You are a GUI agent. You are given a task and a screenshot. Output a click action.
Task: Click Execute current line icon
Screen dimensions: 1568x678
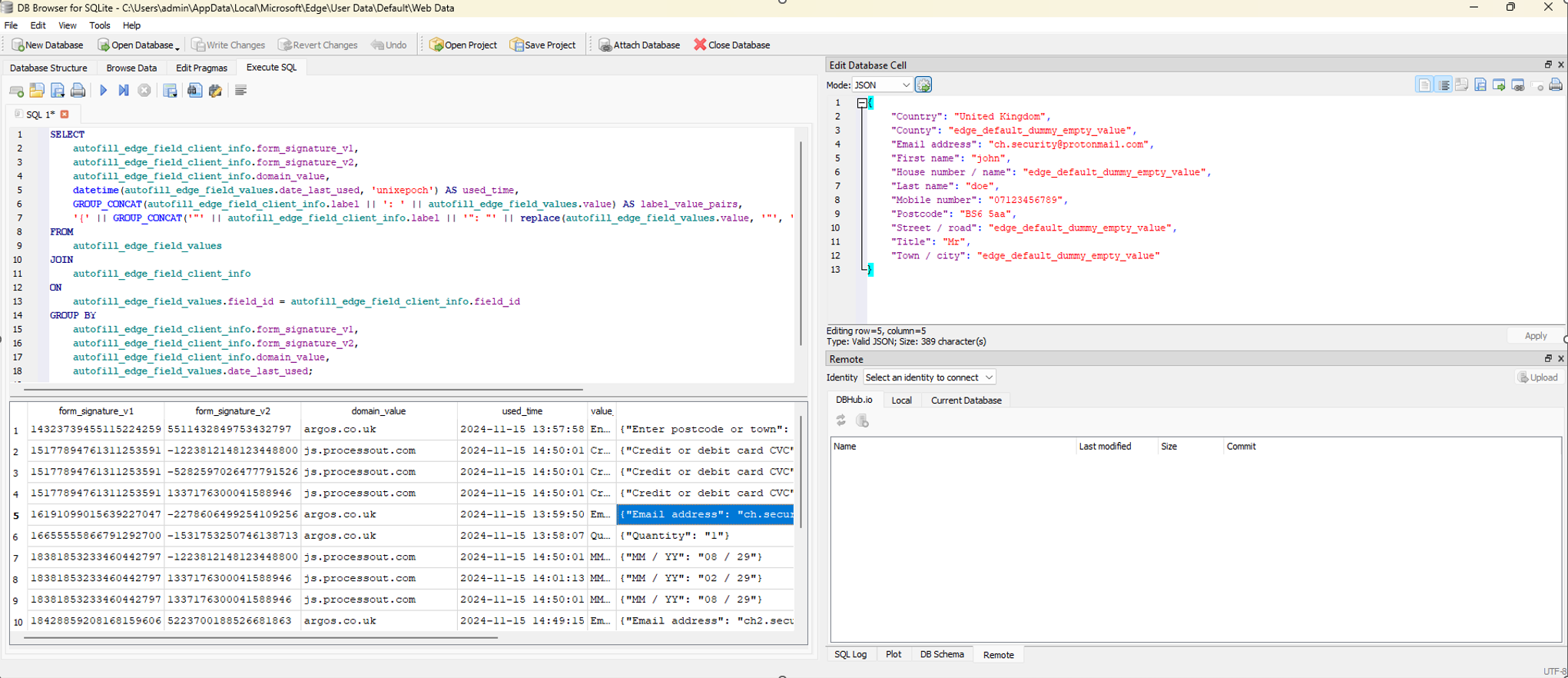(x=124, y=91)
